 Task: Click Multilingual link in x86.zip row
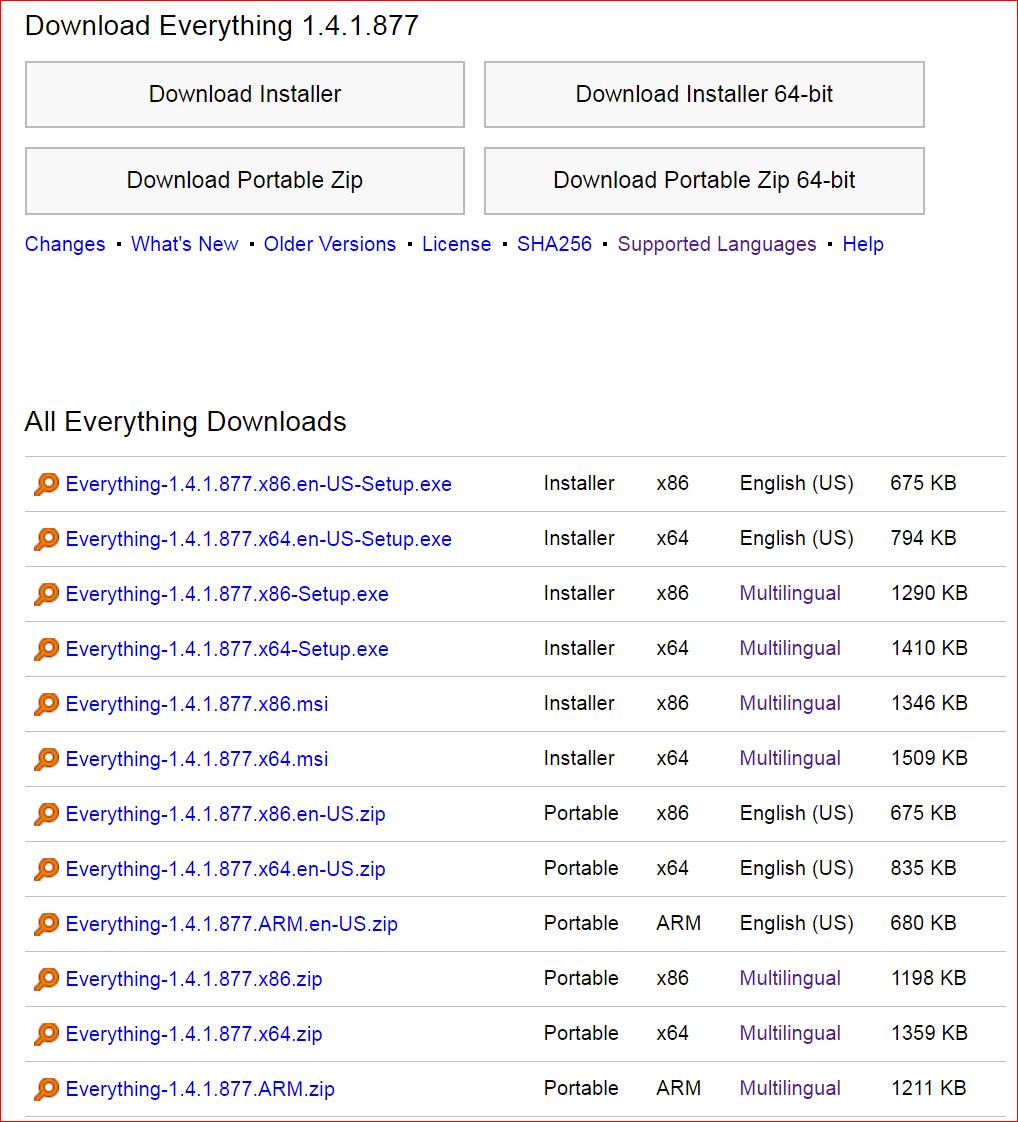790,978
